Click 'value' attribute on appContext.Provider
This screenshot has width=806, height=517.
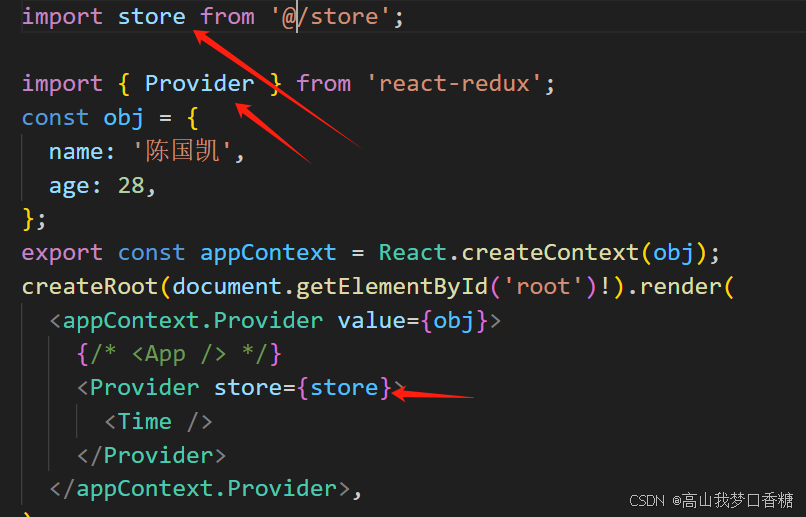point(372,321)
